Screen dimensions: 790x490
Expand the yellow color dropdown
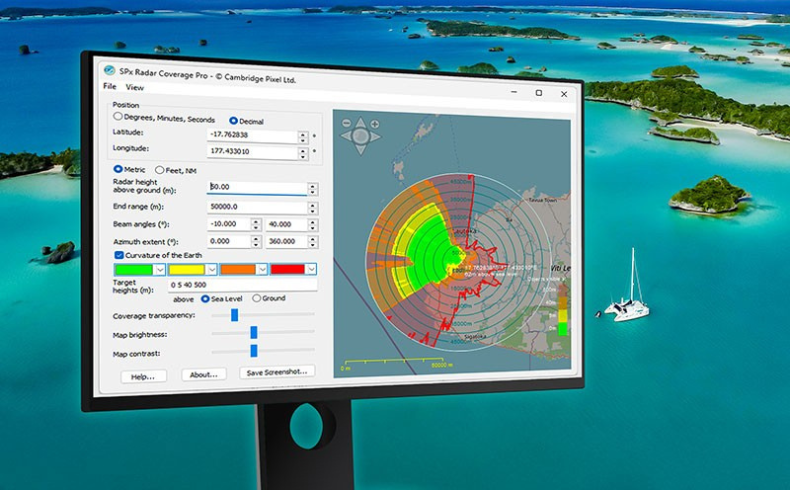coord(212,269)
